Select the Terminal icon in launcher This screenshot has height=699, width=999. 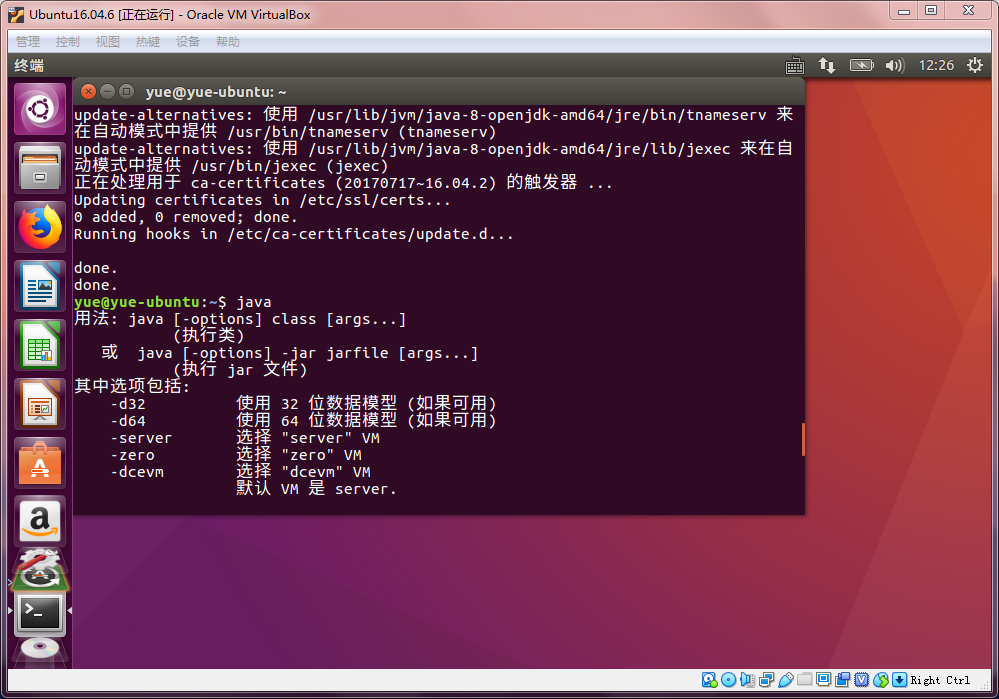pyautogui.click(x=40, y=614)
